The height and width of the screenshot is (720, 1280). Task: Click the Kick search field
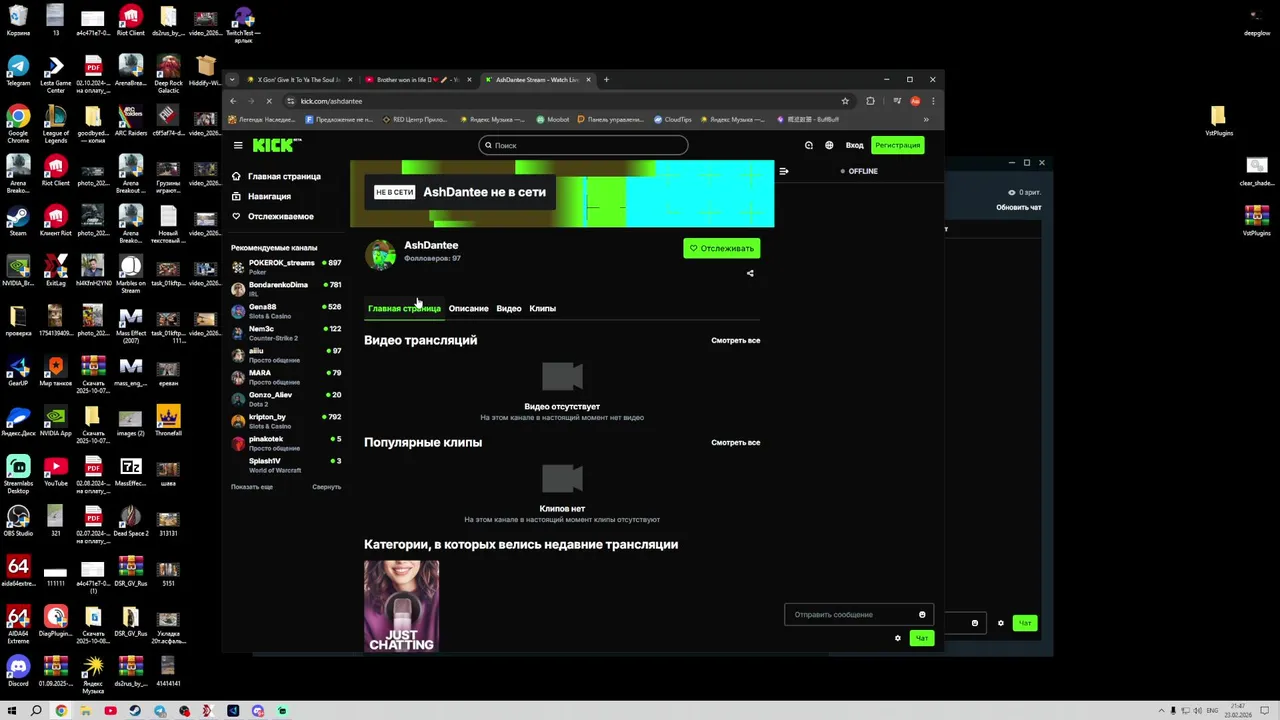point(583,145)
